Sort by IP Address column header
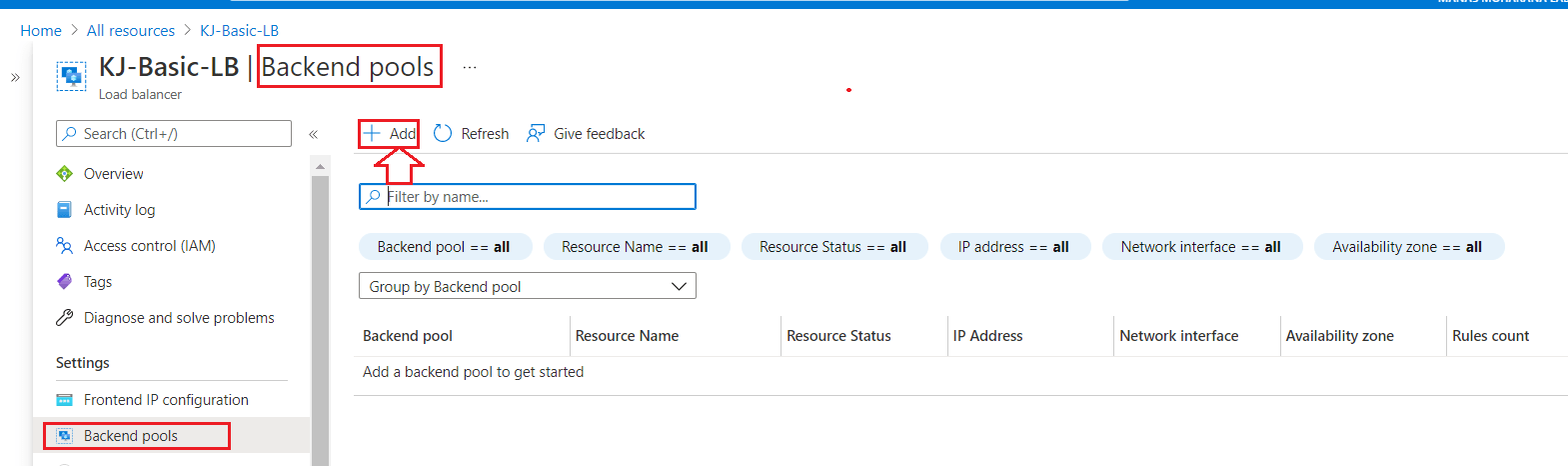 point(987,336)
